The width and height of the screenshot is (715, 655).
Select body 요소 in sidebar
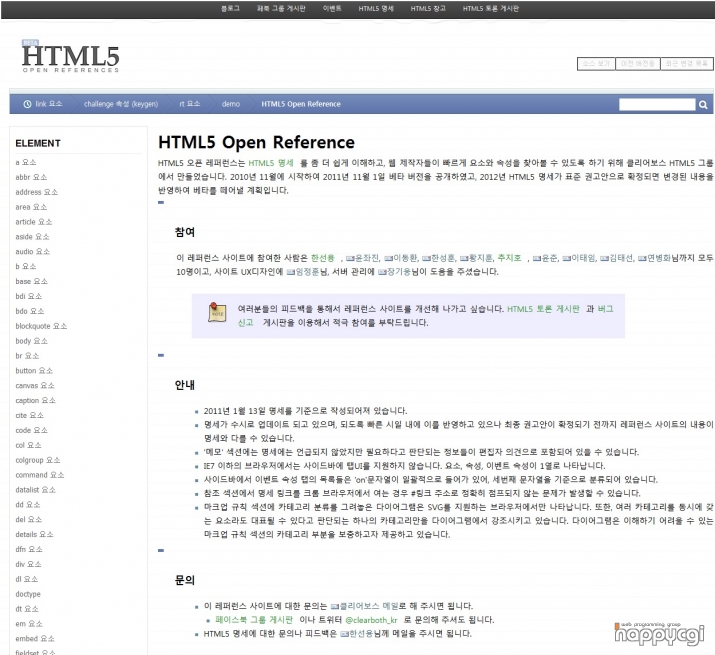pyautogui.click(x=31, y=341)
